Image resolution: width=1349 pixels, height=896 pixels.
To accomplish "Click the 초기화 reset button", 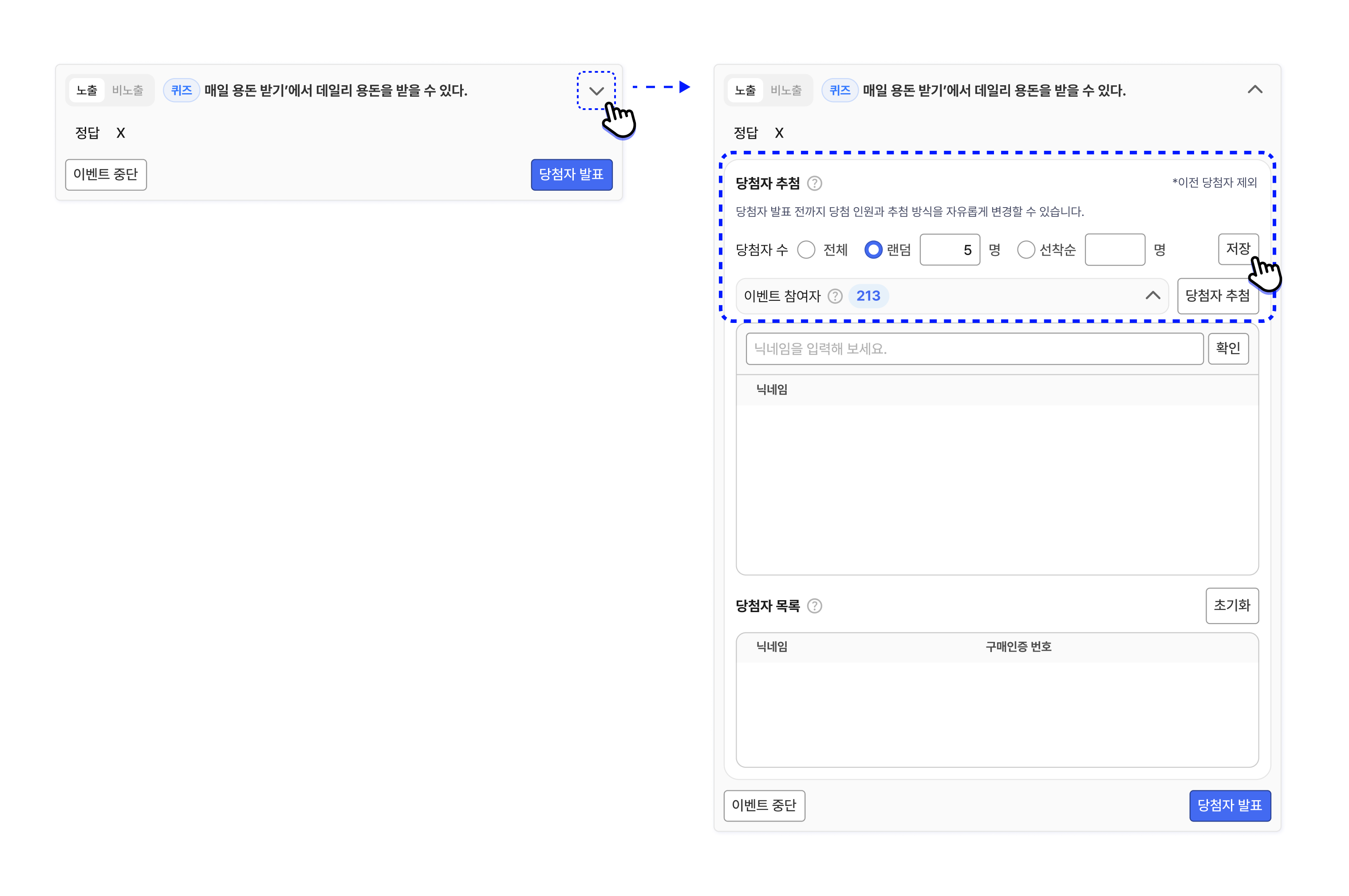I will (1232, 605).
